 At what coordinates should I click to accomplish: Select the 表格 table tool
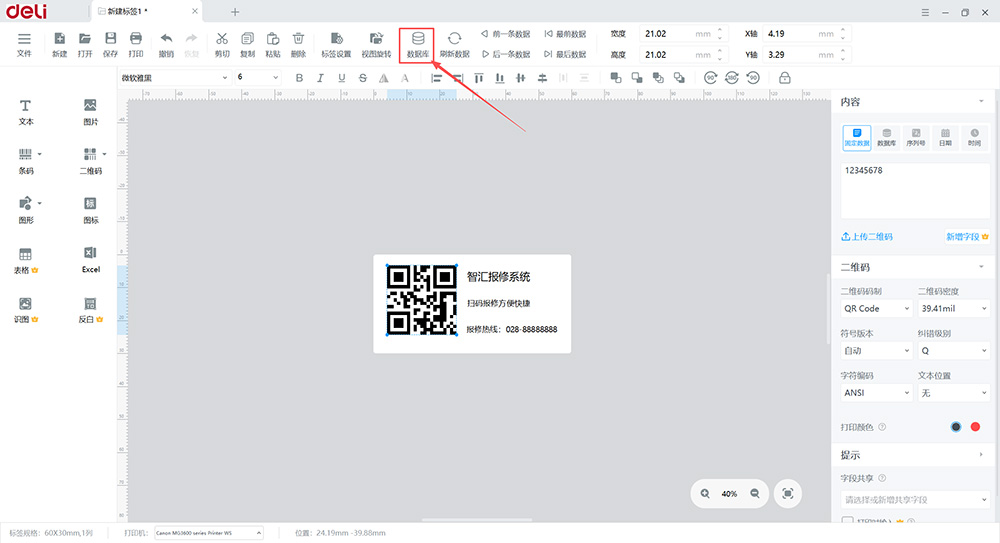[x=26, y=260]
